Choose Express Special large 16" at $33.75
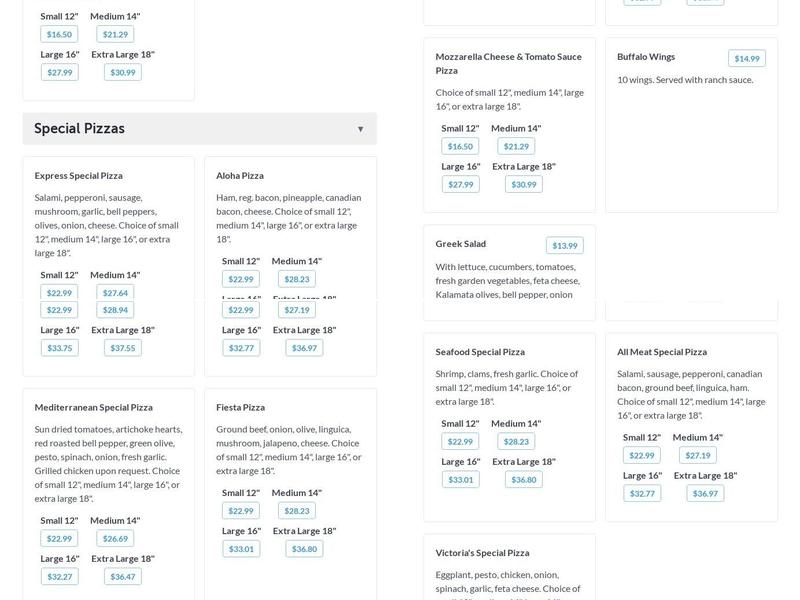This screenshot has width=800, height=600. (59, 348)
